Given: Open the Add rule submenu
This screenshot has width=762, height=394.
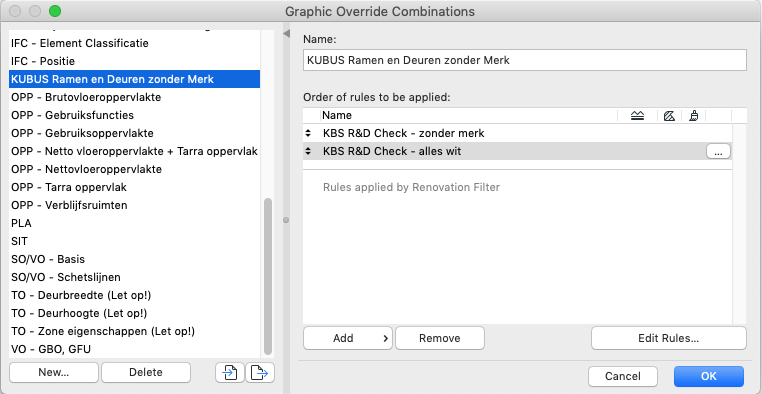Looking at the screenshot, I should point(348,338).
